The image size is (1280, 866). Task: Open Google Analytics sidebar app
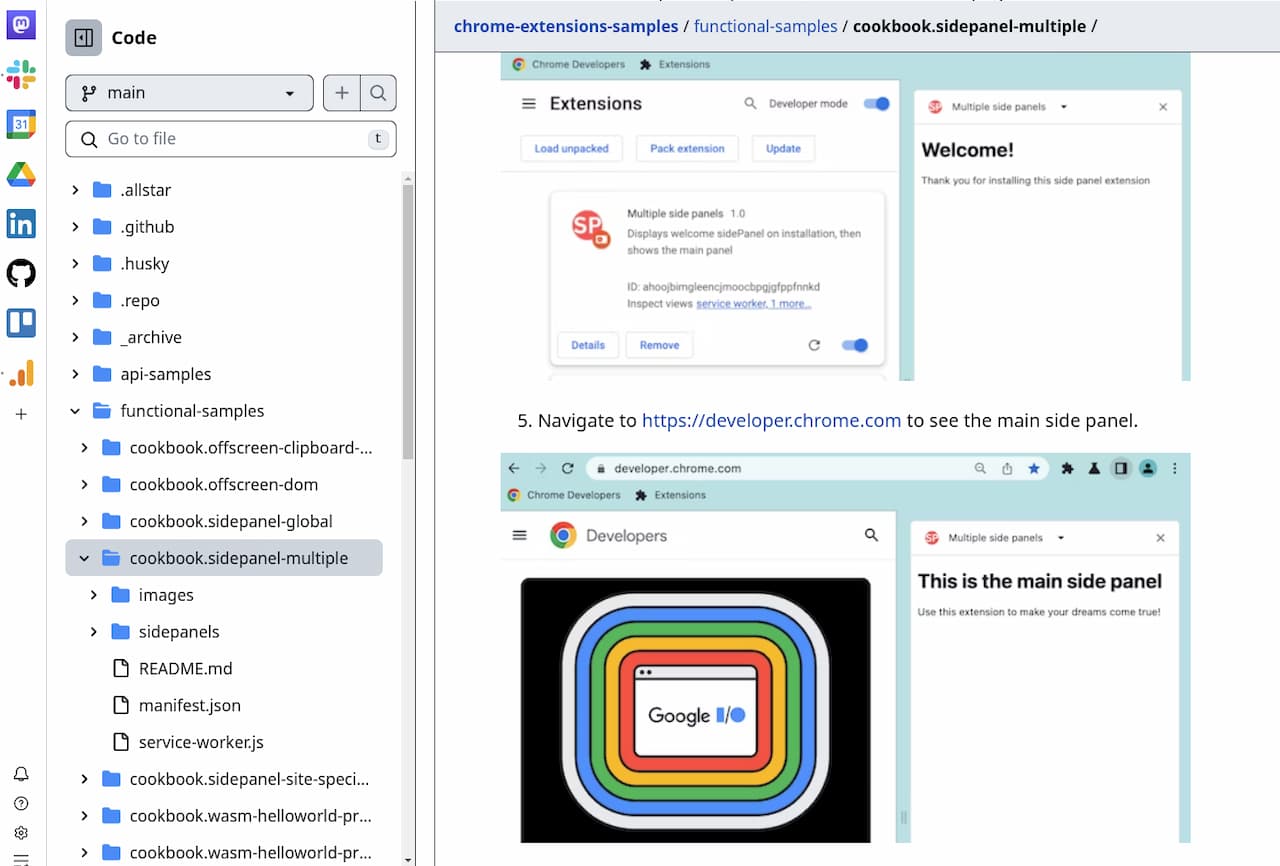coord(21,373)
